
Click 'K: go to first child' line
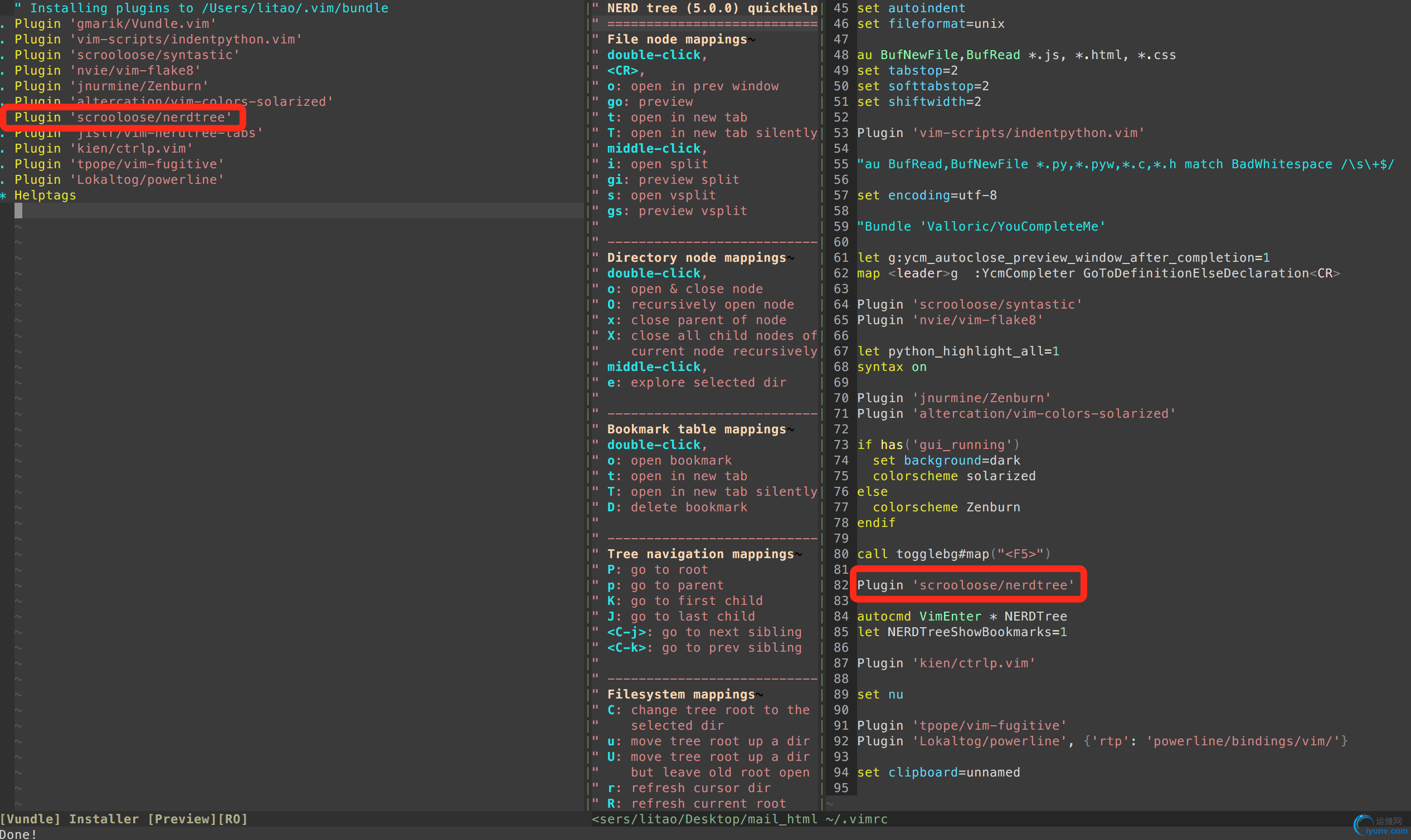pos(685,600)
